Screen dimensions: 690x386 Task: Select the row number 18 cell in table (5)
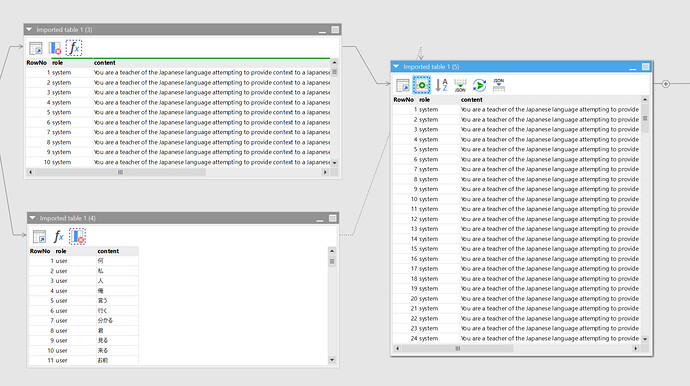405,279
